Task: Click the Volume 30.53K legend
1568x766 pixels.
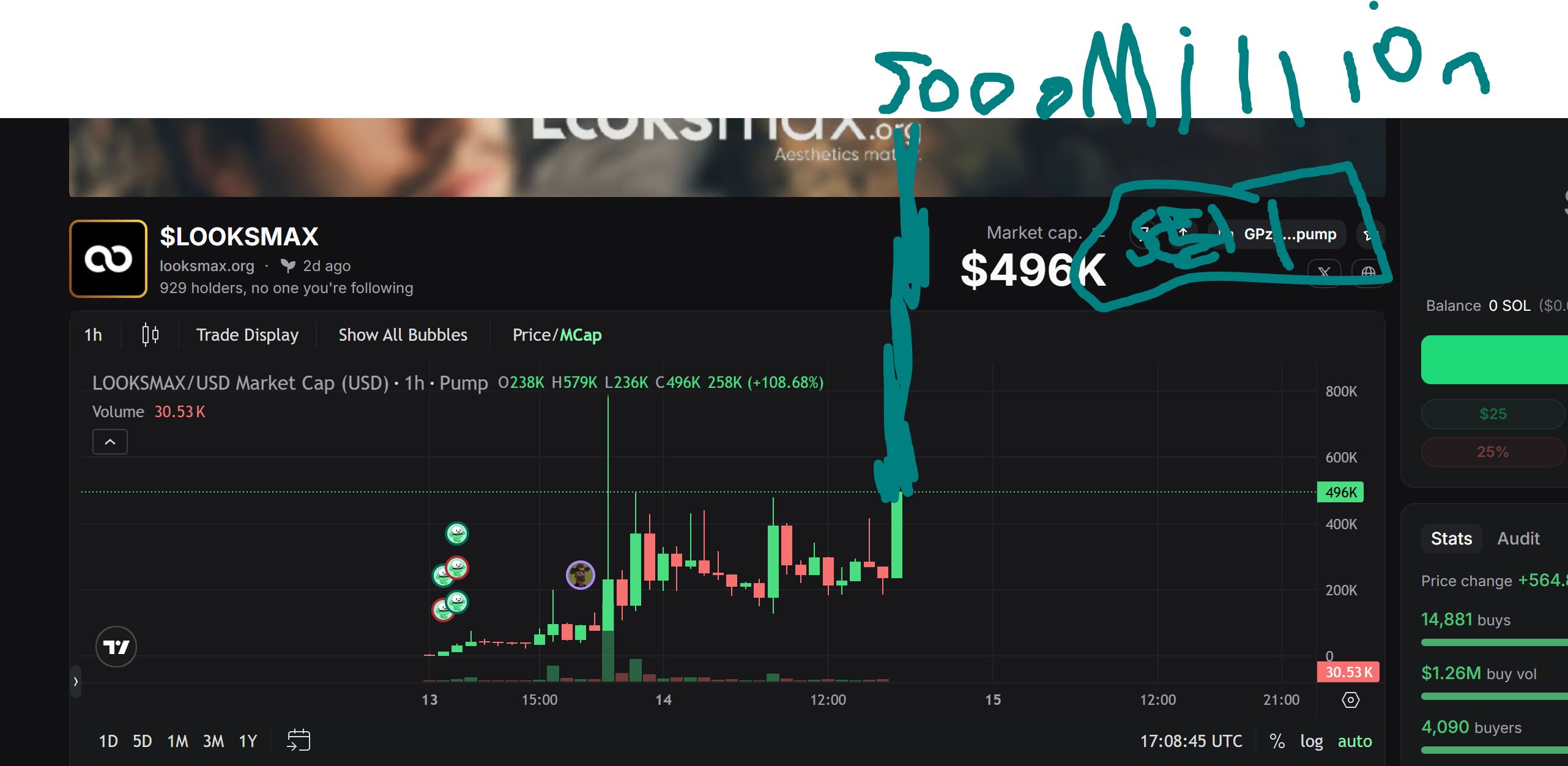Action: coord(149,412)
